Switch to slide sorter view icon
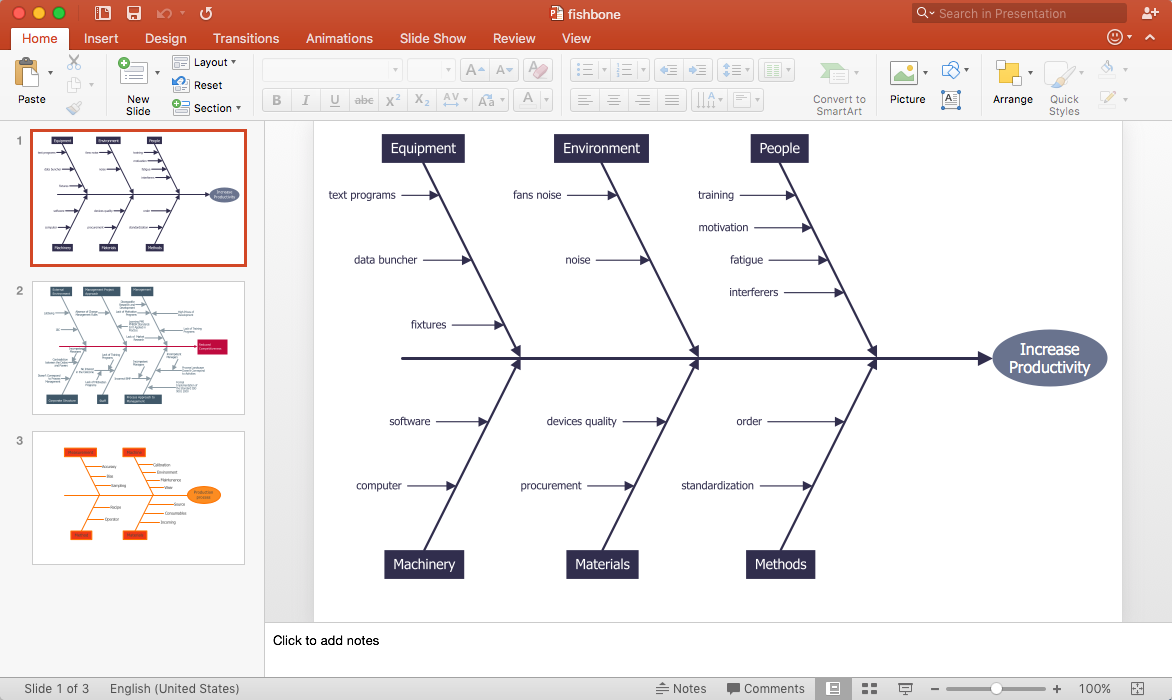Screen dimensions: 1172x700 click(869, 689)
